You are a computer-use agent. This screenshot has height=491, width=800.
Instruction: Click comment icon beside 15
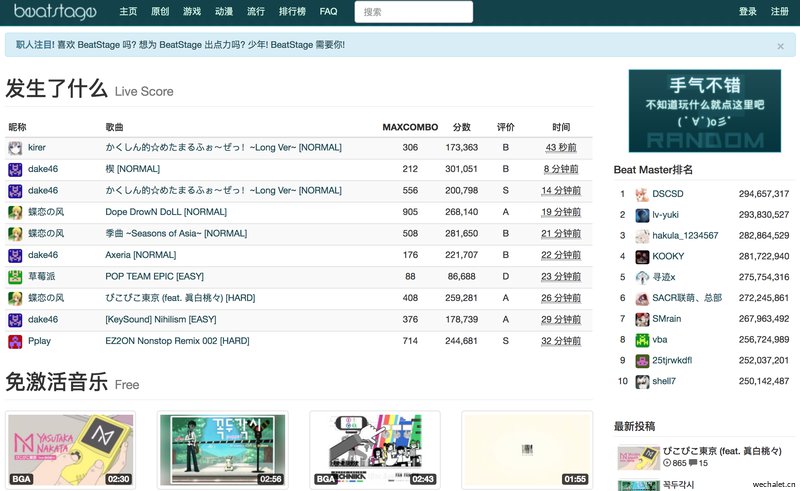(693, 463)
